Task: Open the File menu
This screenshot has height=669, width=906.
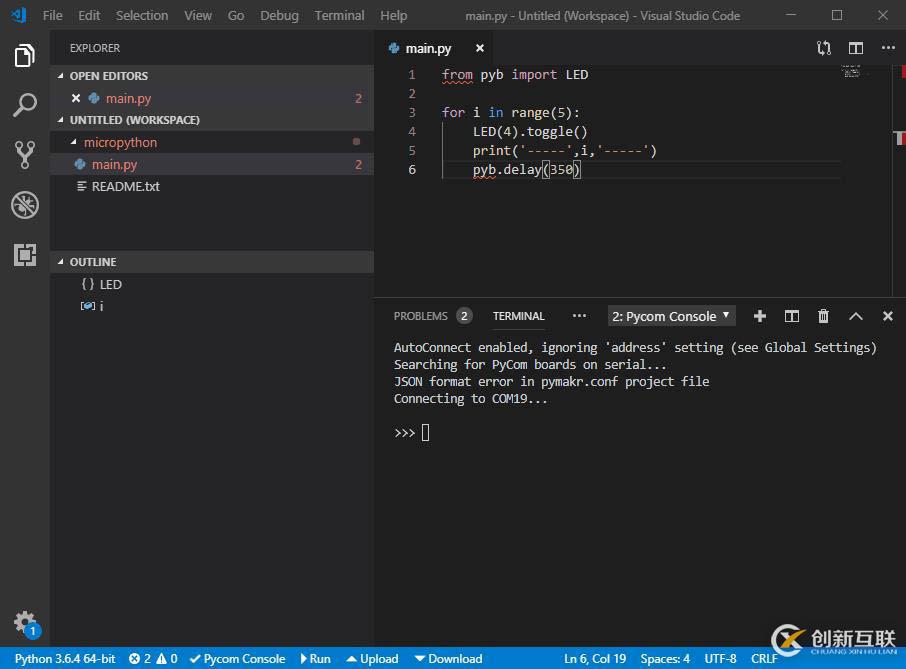Action: coord(53,16)
